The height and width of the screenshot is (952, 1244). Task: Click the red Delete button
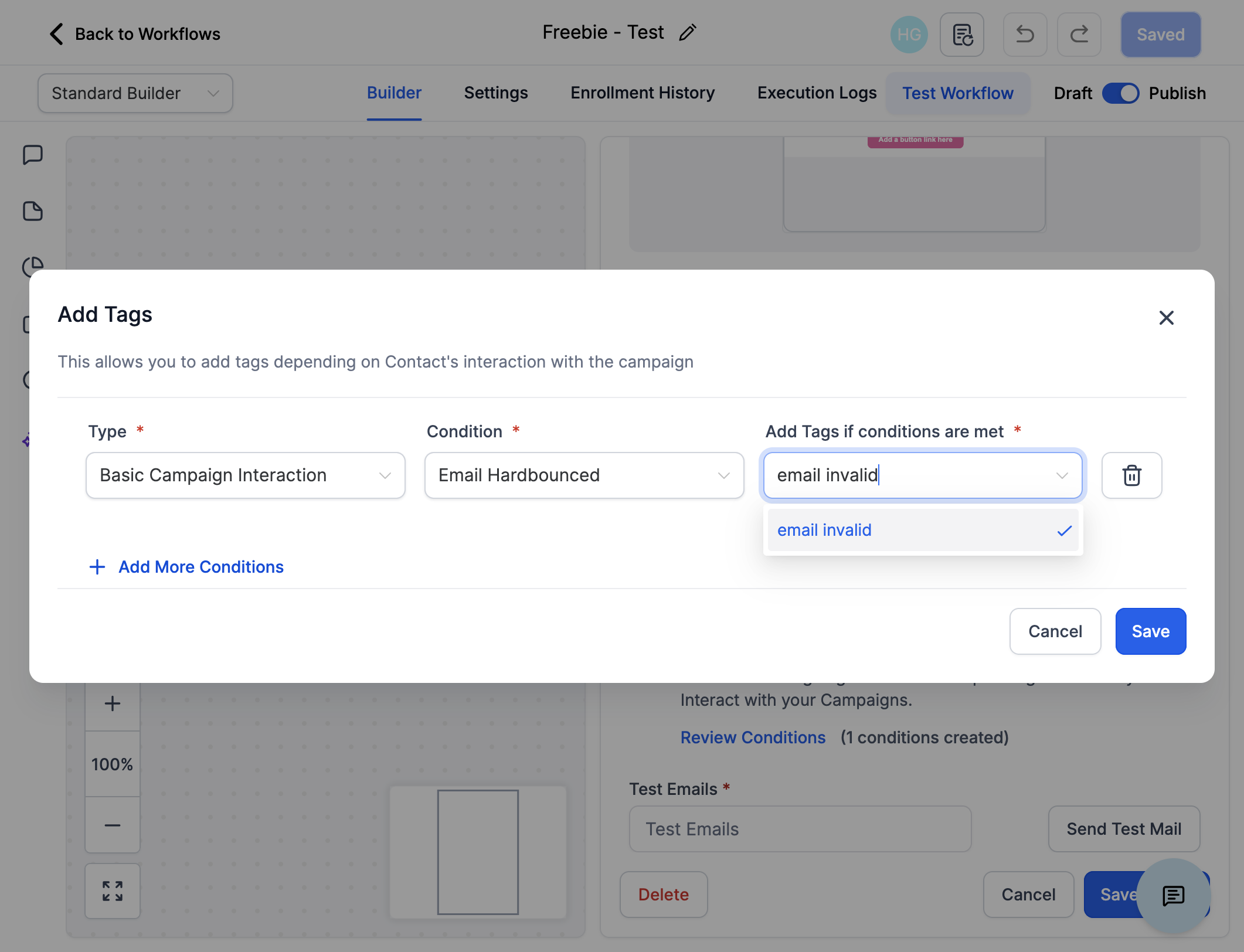point(664,895)
